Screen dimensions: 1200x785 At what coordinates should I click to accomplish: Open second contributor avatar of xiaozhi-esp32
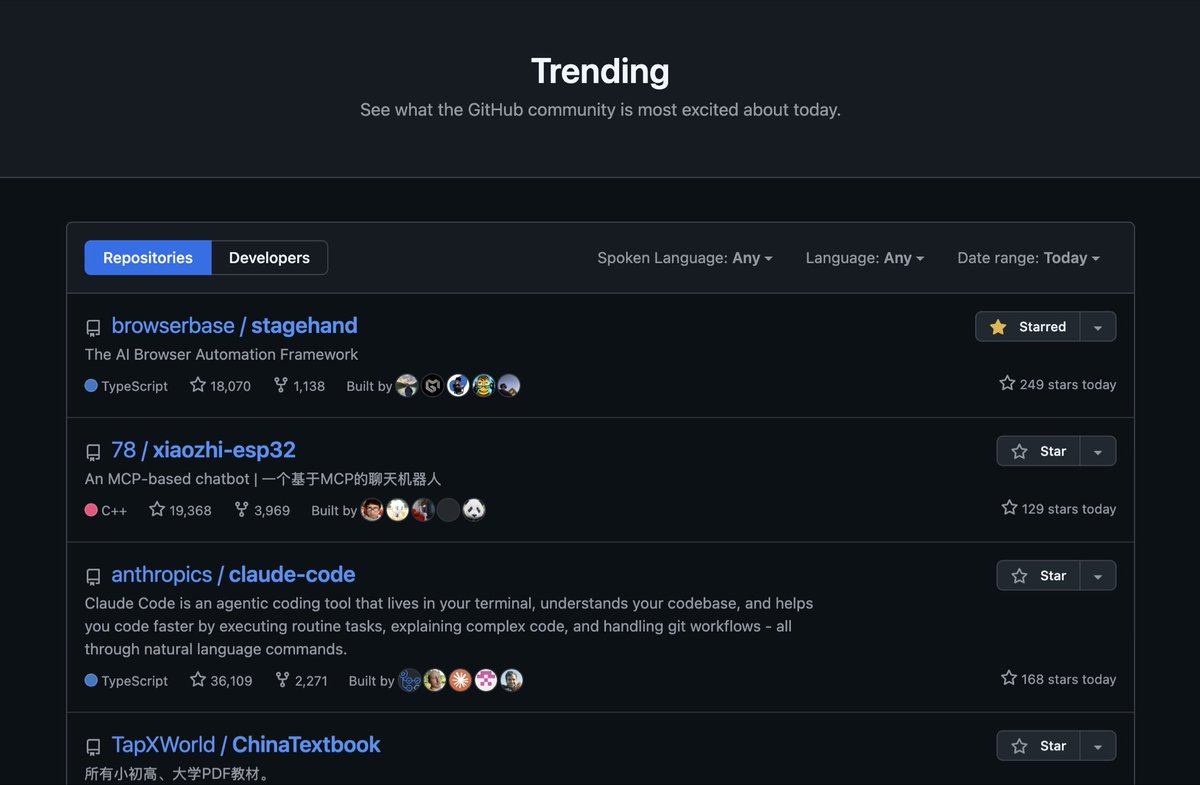(x=397, y=510)
